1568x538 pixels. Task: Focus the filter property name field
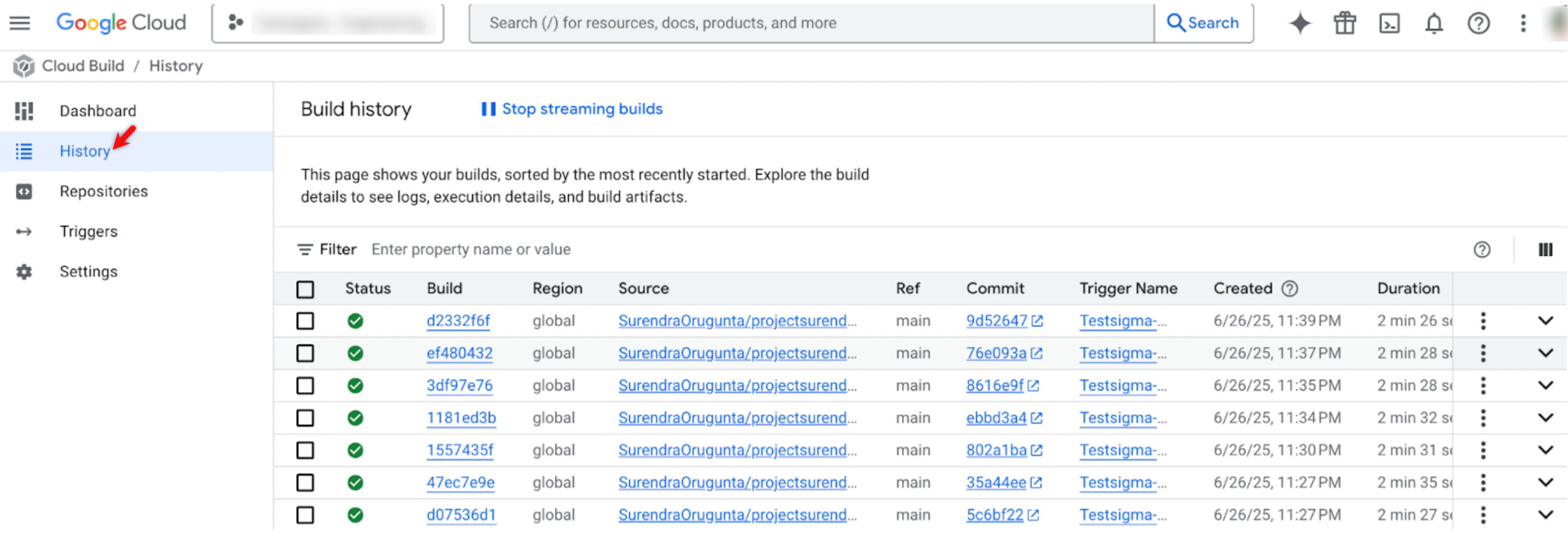471,249
